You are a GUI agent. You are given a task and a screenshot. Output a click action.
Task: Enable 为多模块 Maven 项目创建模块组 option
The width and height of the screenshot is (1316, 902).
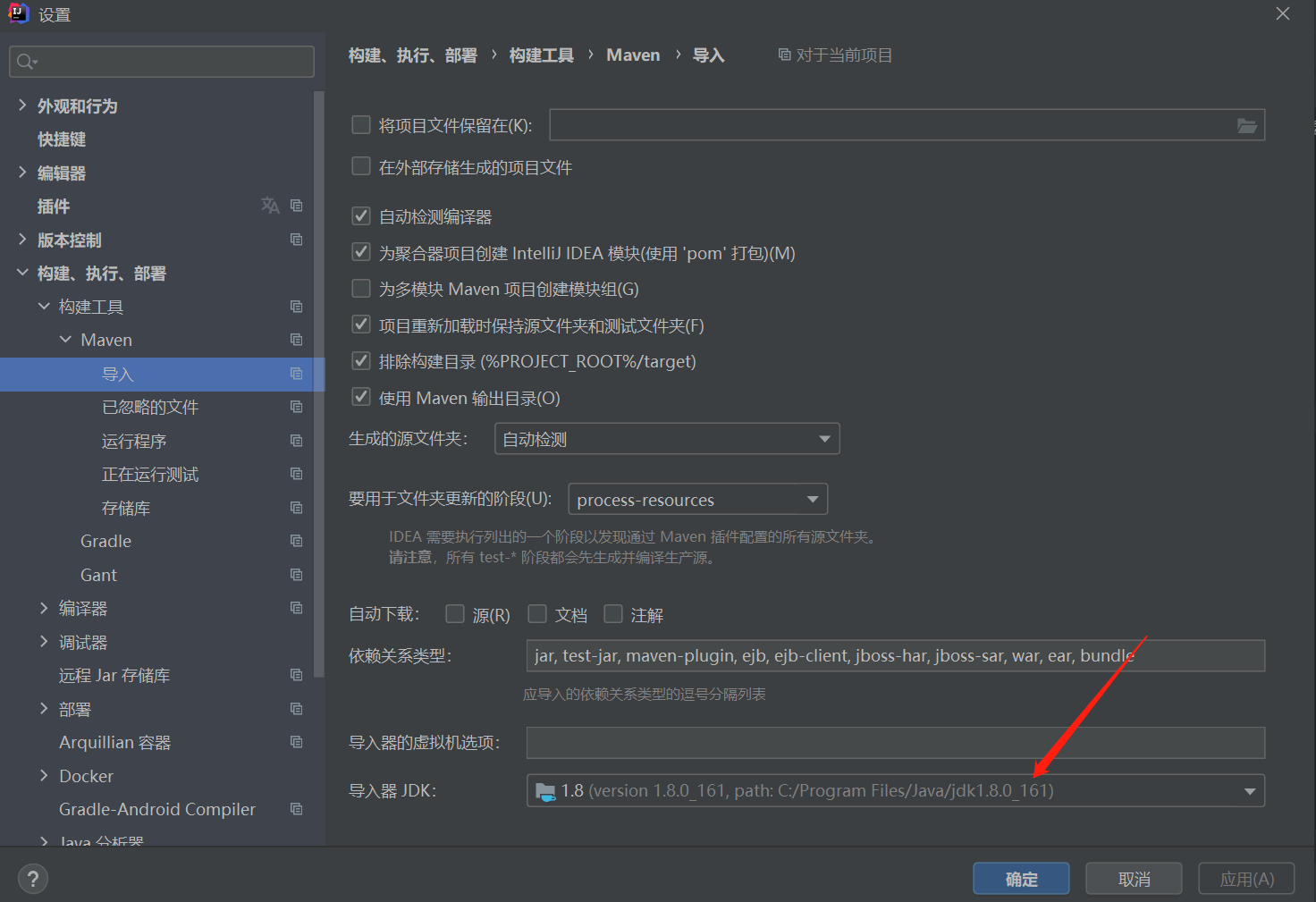tap(361, 288)
